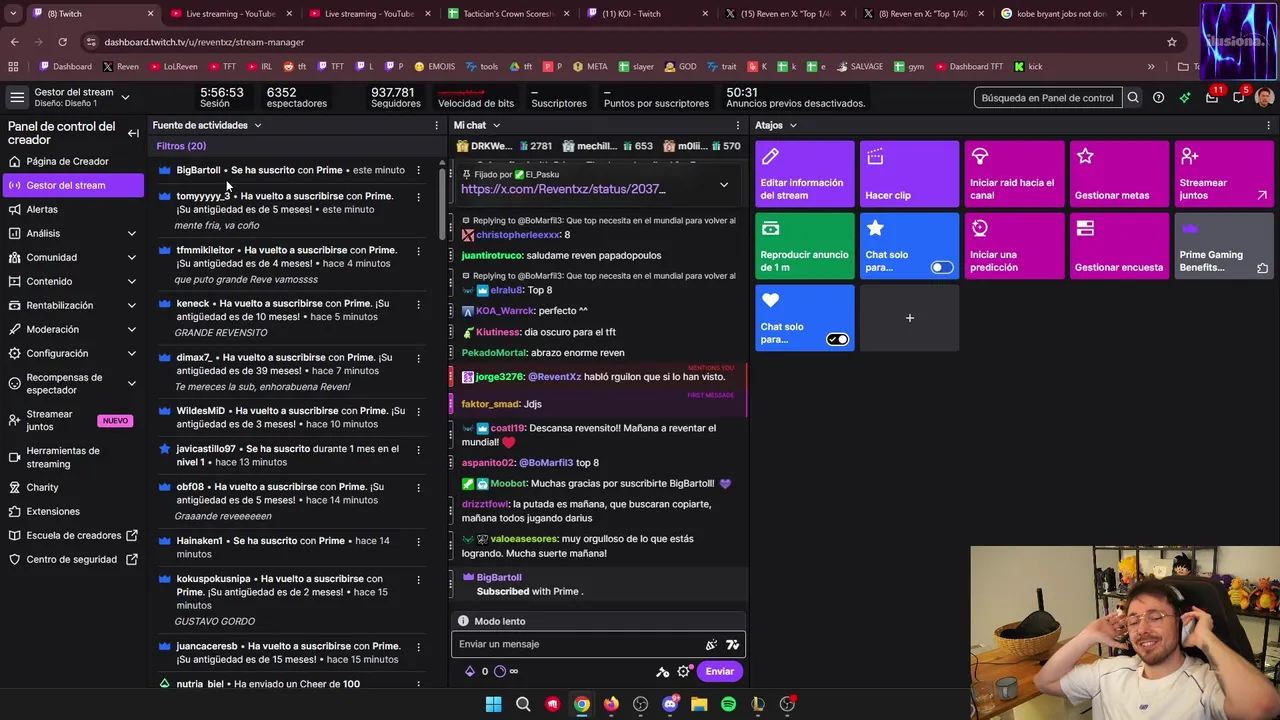Switch to the KOI - Twitch browser tab
Screen dimensions: 1280x720
pyautogui.click(x=648, y=14)
